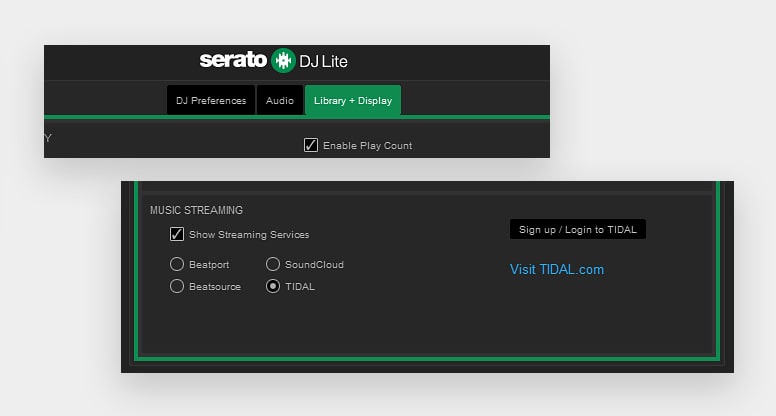Click the DJ Lite title text
This screenshot has width=776, height=416.
pyautogui.click(x=323, y=61)
